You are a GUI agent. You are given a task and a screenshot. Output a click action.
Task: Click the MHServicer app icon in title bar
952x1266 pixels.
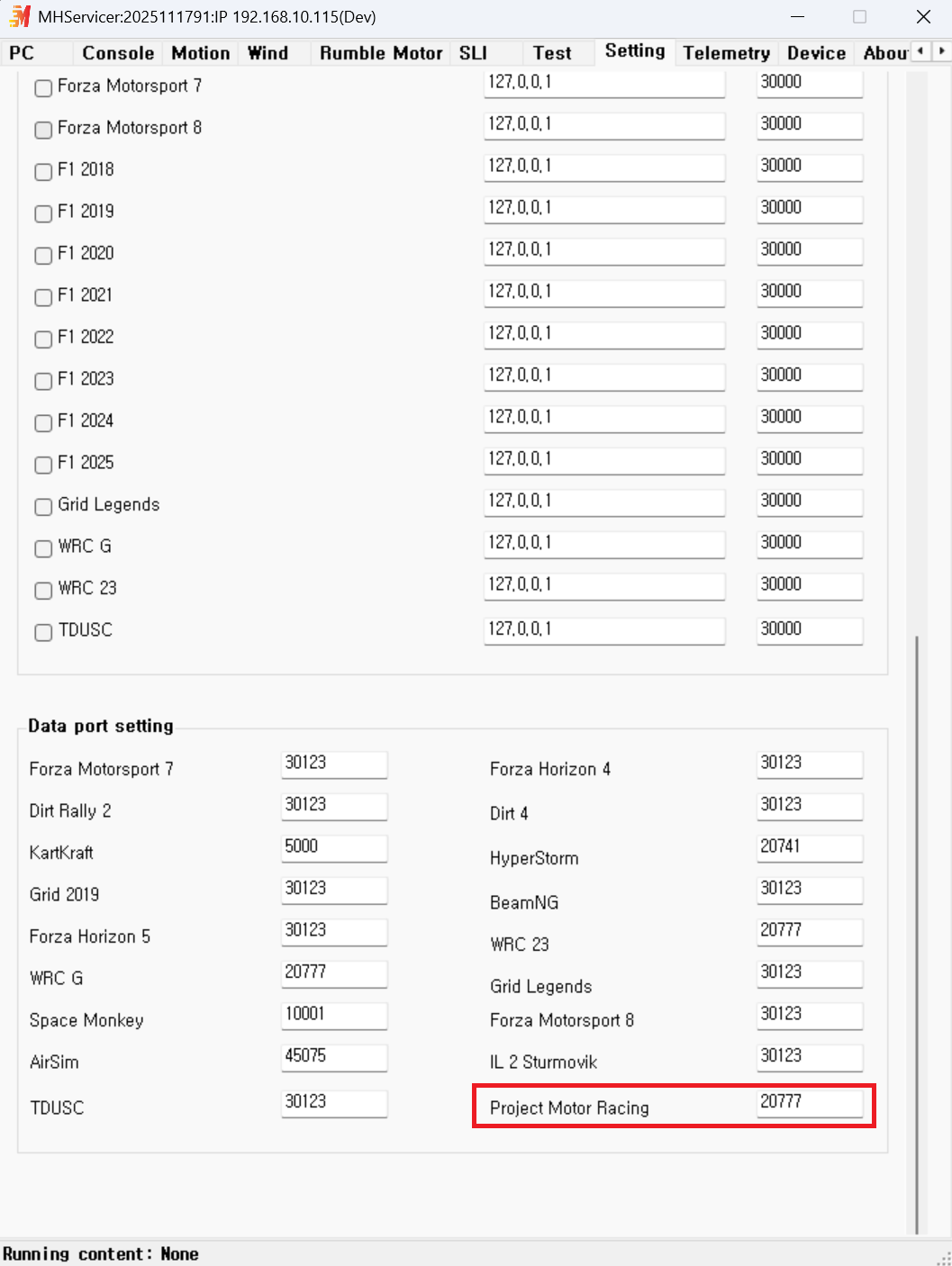click(x=19, y=16)
